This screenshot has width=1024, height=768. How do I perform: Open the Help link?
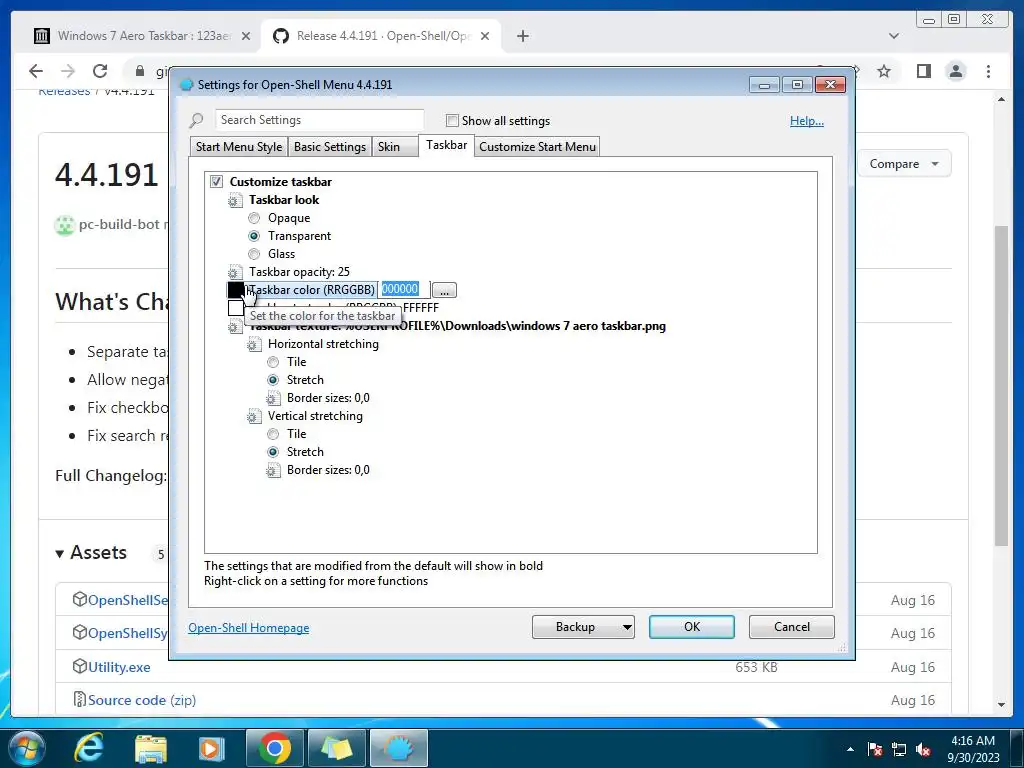(x=807, y=121)
